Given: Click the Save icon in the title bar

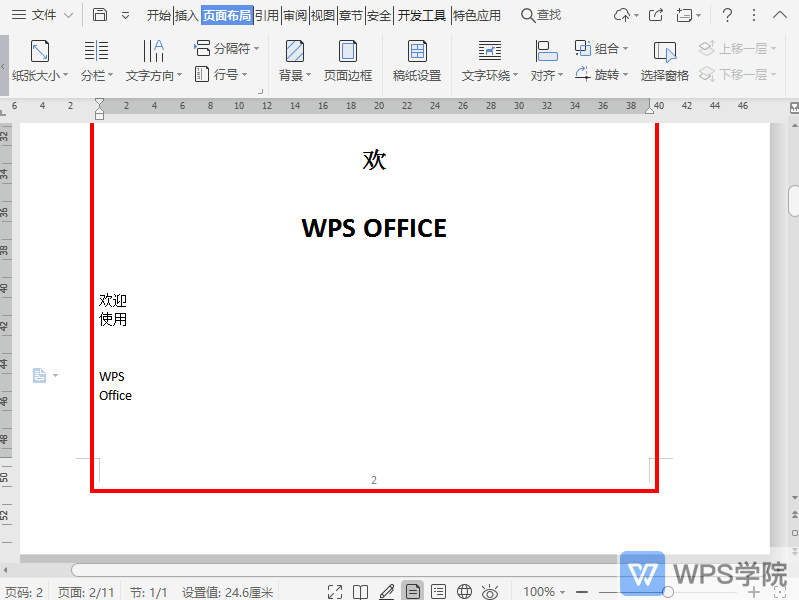Looking at the screenshot, I should click(x=100, y=15).
